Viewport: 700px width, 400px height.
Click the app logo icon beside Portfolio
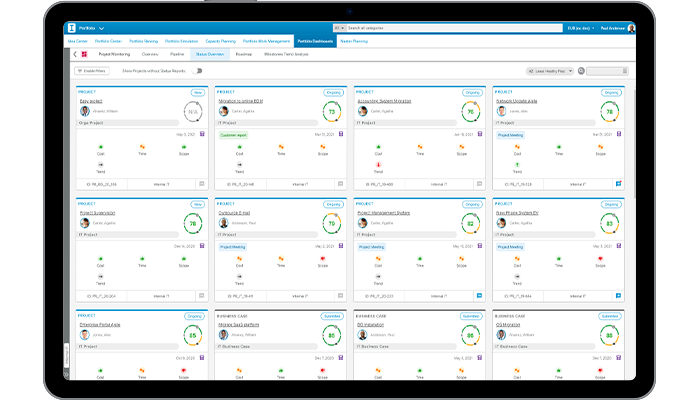(x=71, y=28)
